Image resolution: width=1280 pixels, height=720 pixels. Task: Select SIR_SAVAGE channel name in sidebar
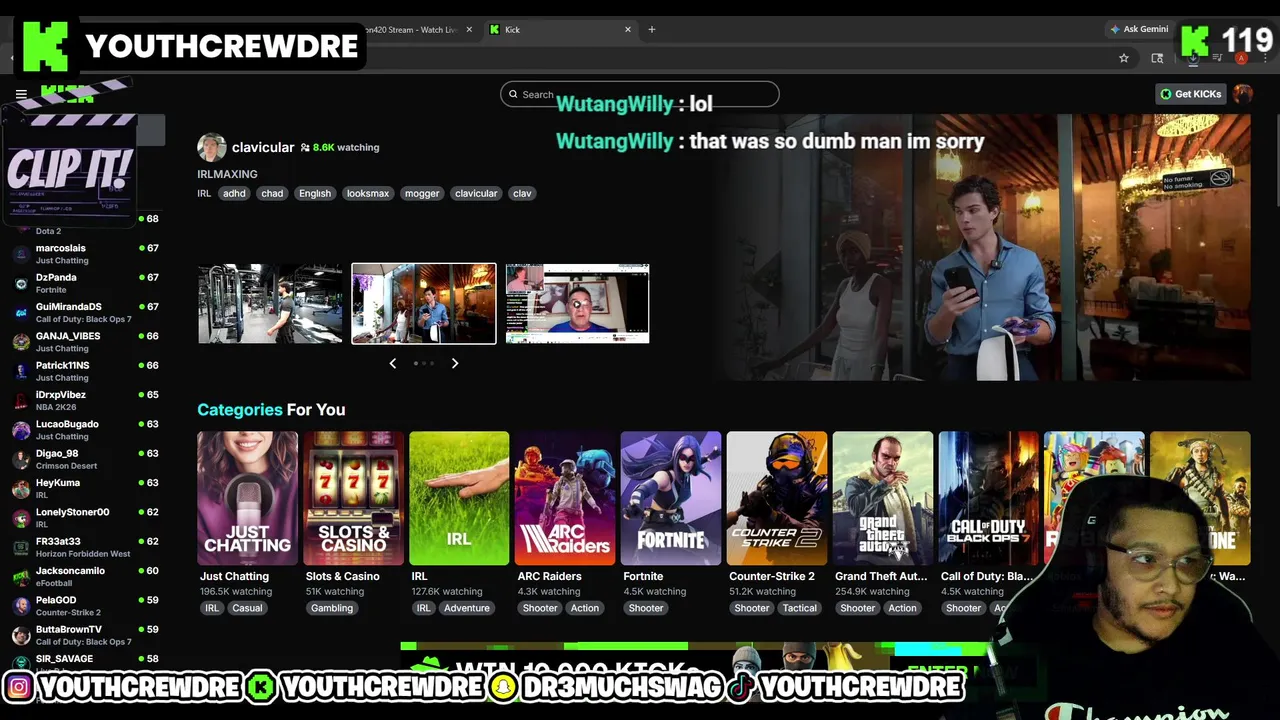click(x=64, y=659)
